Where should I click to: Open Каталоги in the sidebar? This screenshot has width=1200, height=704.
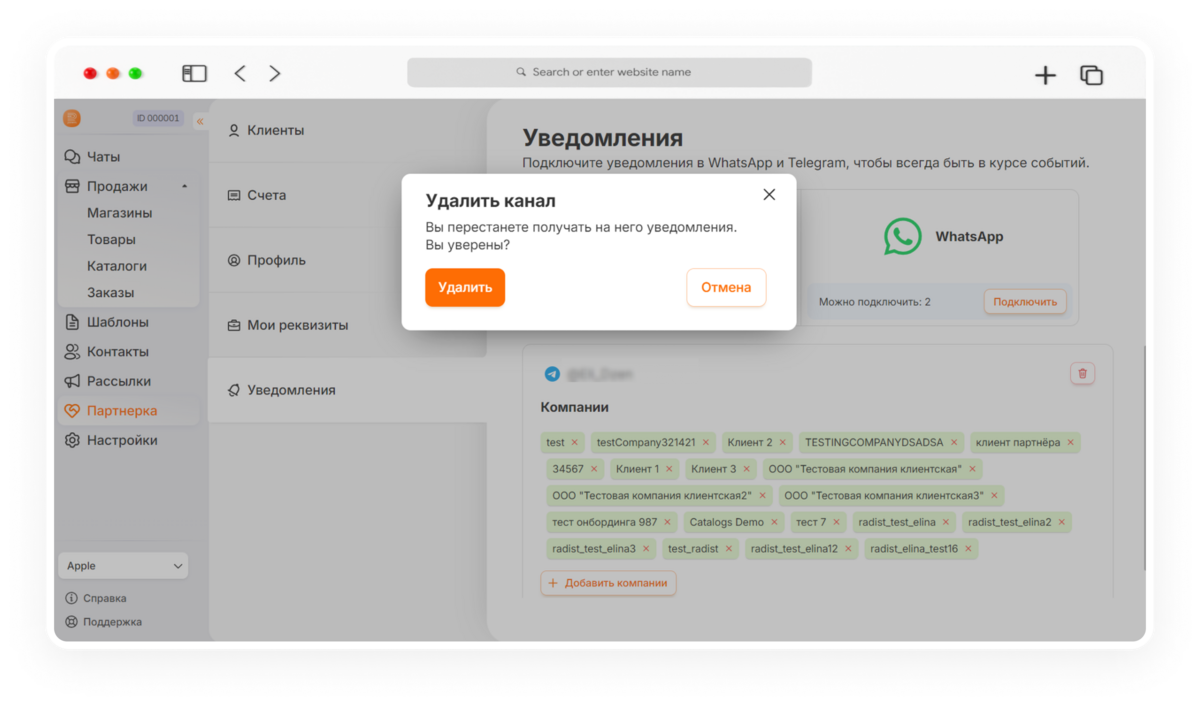coord(117,266)
